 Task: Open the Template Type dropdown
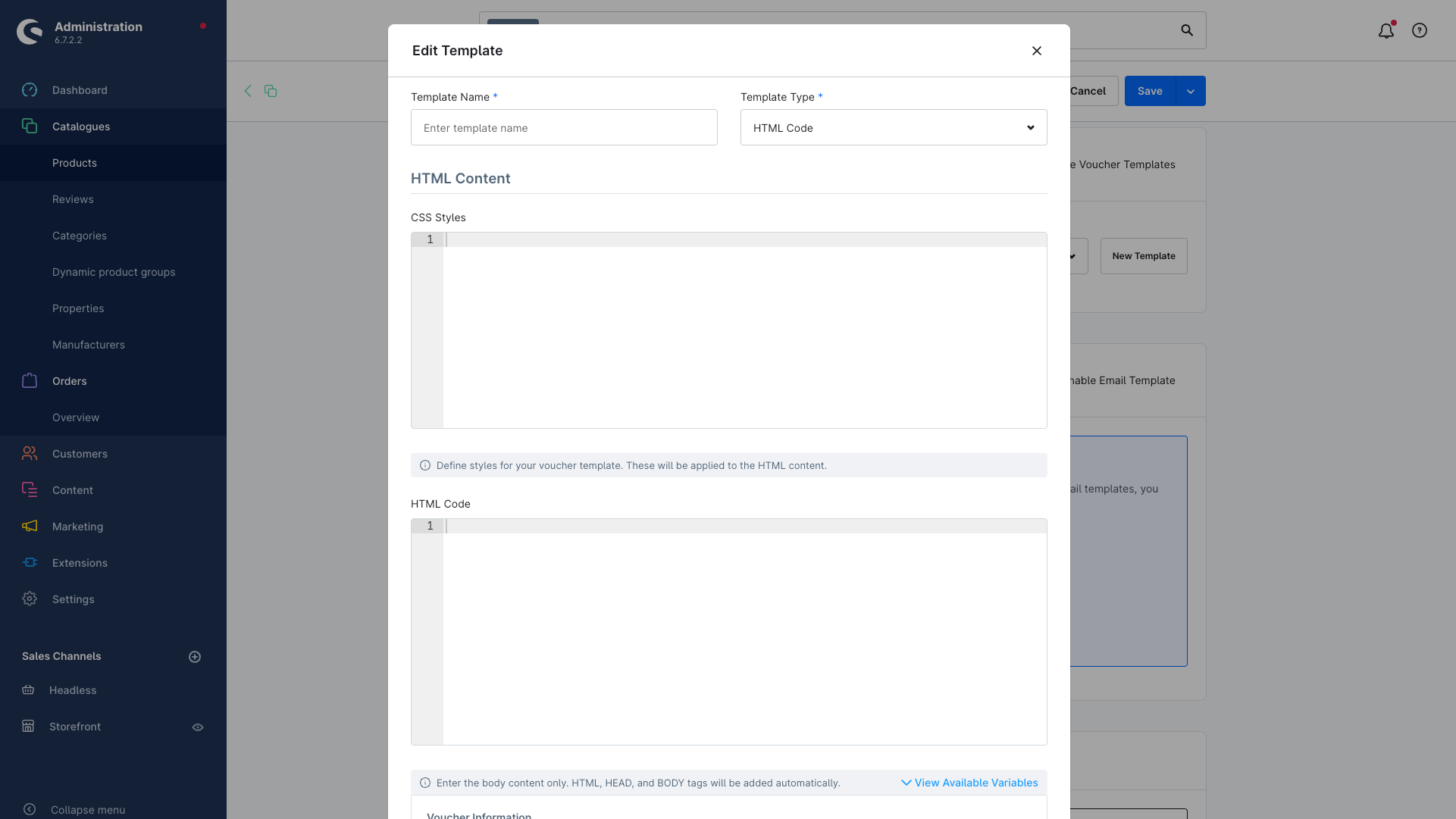[x=893, y=128]
